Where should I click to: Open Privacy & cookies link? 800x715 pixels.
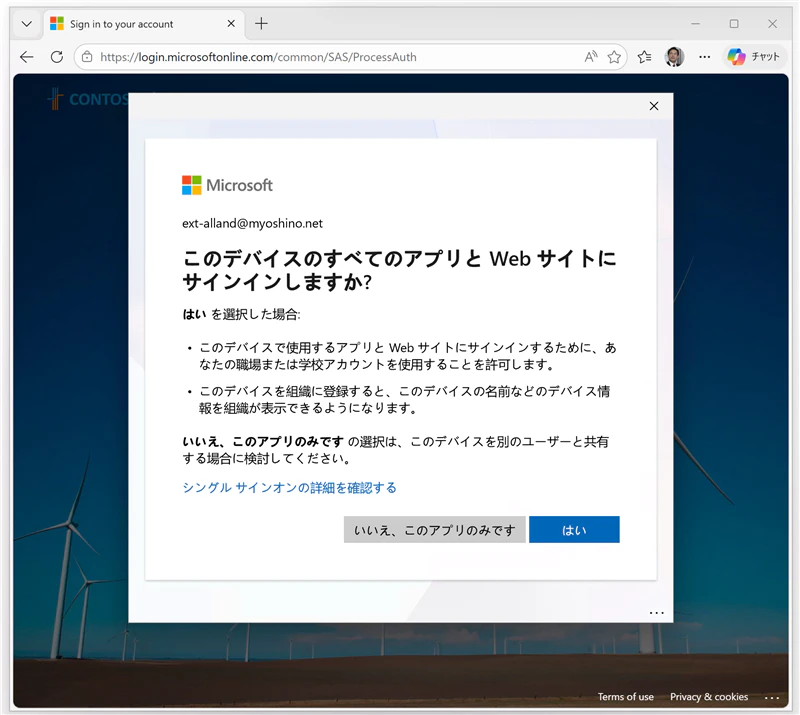(x=709, y=697)
